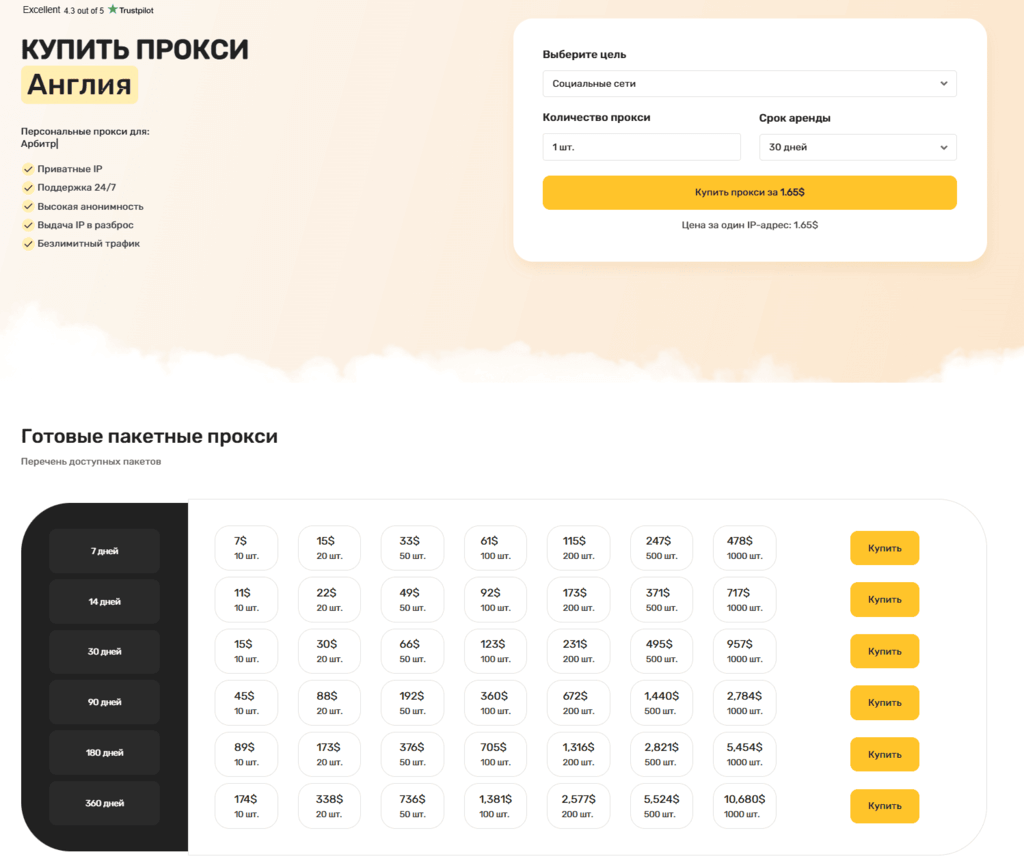The height and width of the screenshot is (863, 1024).
Task: Select the 360 дней period tab
Action: point(104,803)
